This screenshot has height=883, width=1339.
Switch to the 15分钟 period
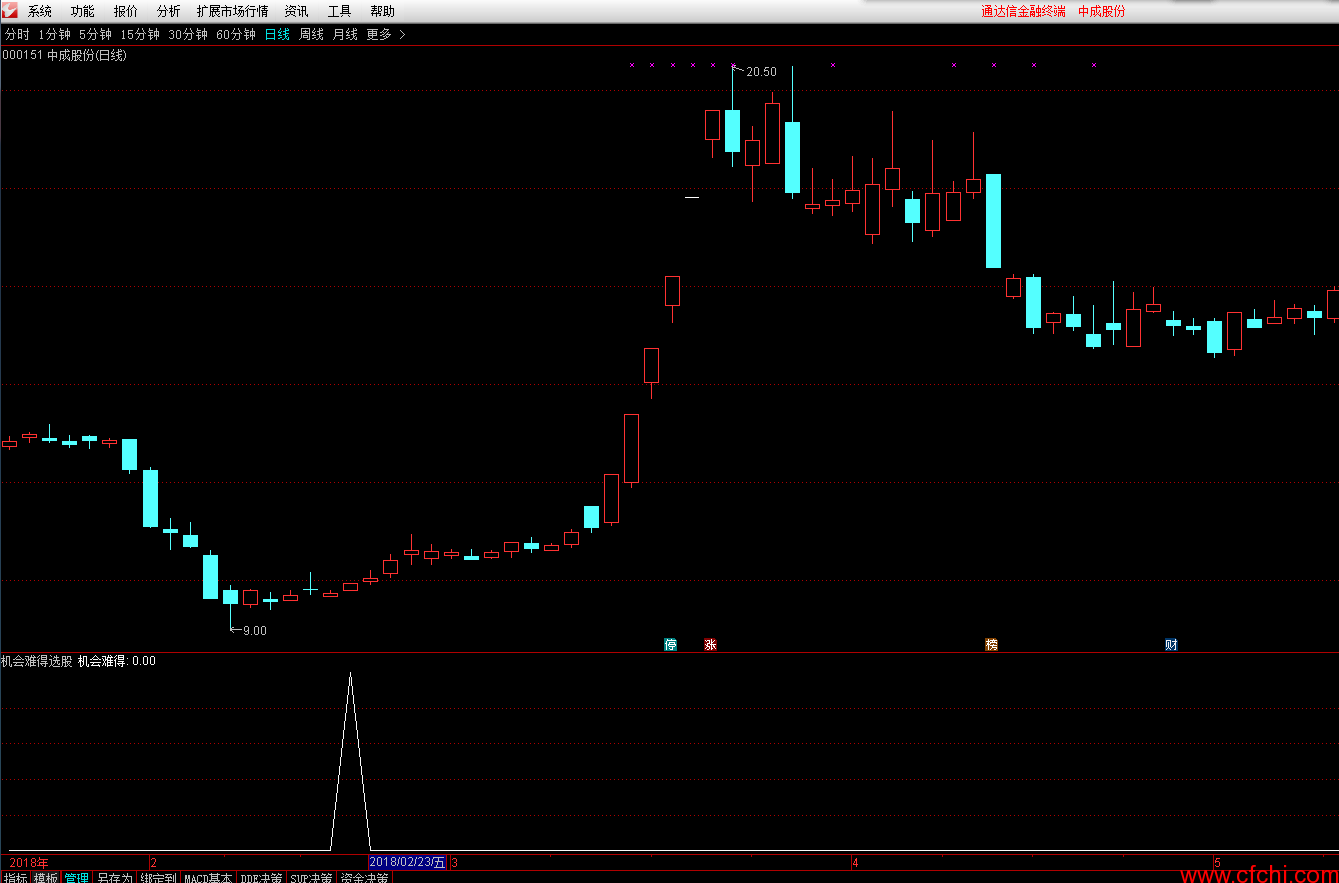pos(140,34)
